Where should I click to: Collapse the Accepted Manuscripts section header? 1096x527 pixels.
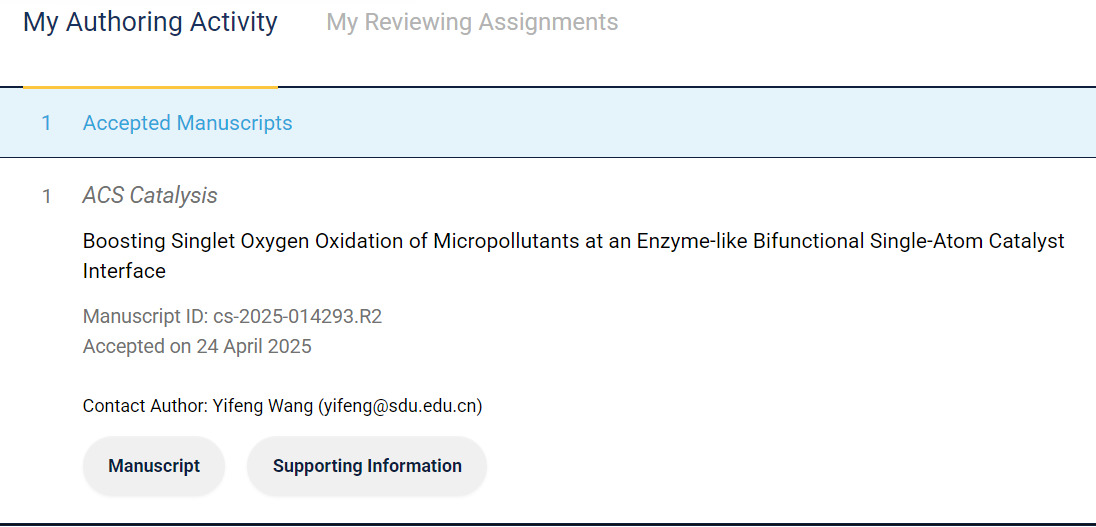pos(187,123)
